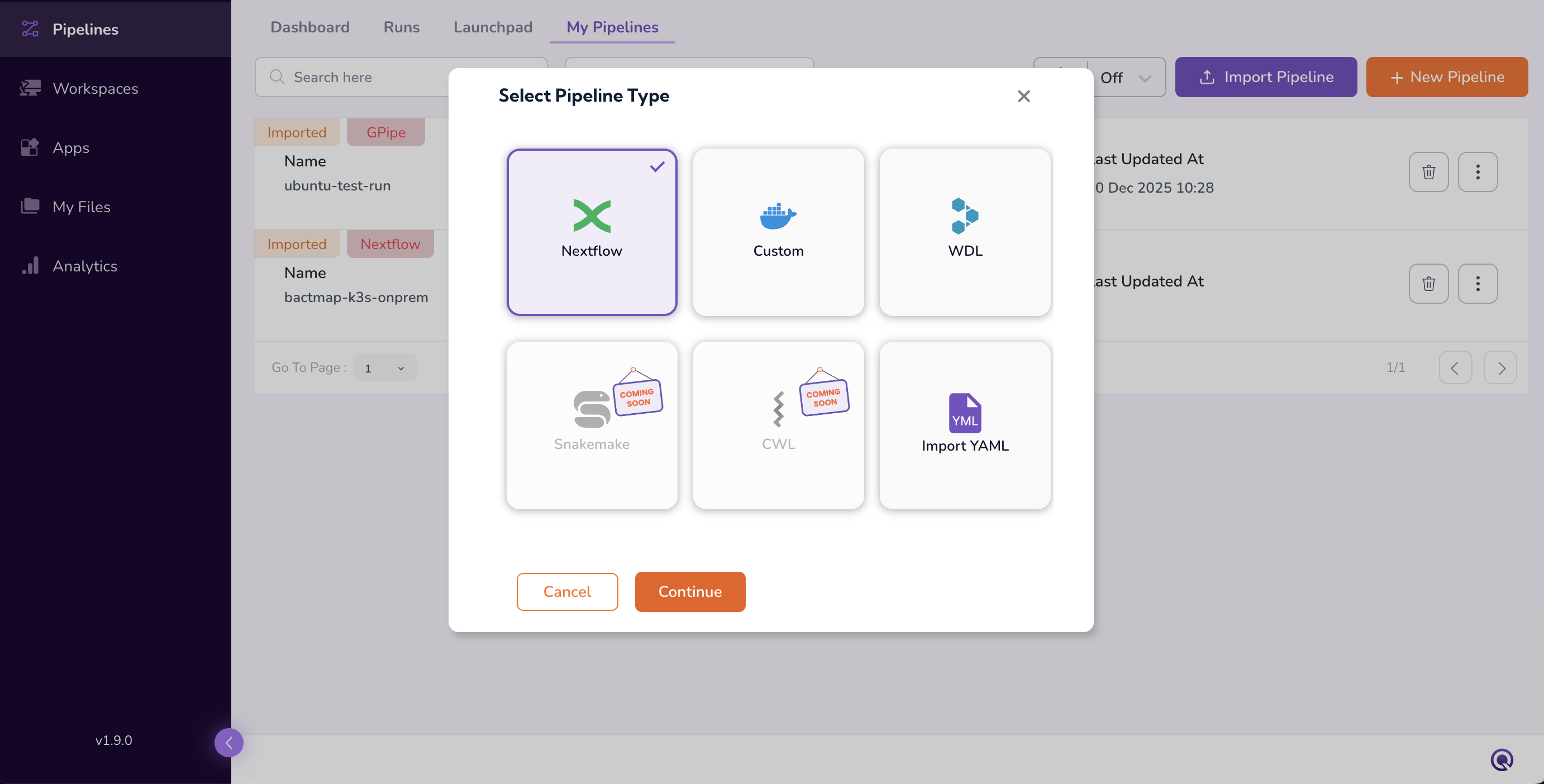Cancel the pipeline type selection
The image size is (1544, 784).
566,592
